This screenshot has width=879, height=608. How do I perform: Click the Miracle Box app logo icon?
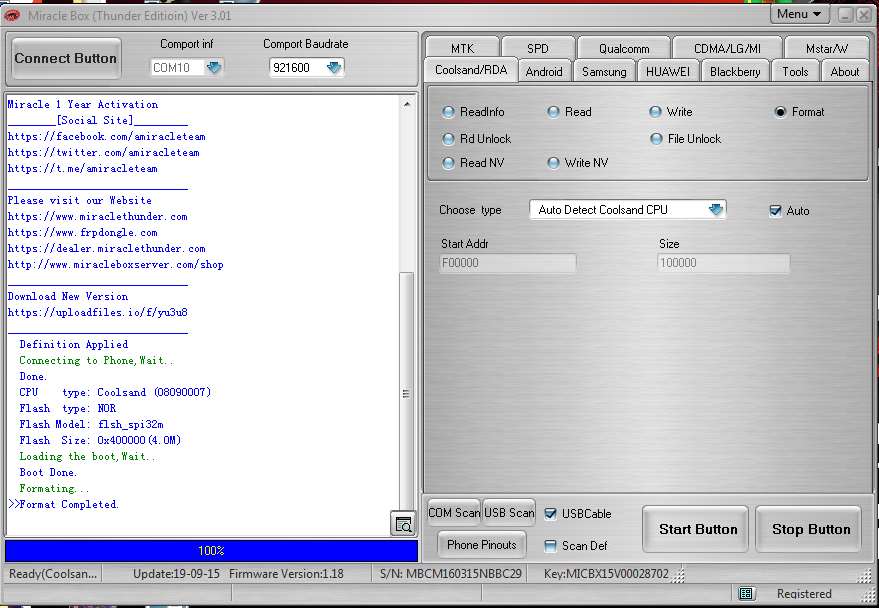coord(12,16)
